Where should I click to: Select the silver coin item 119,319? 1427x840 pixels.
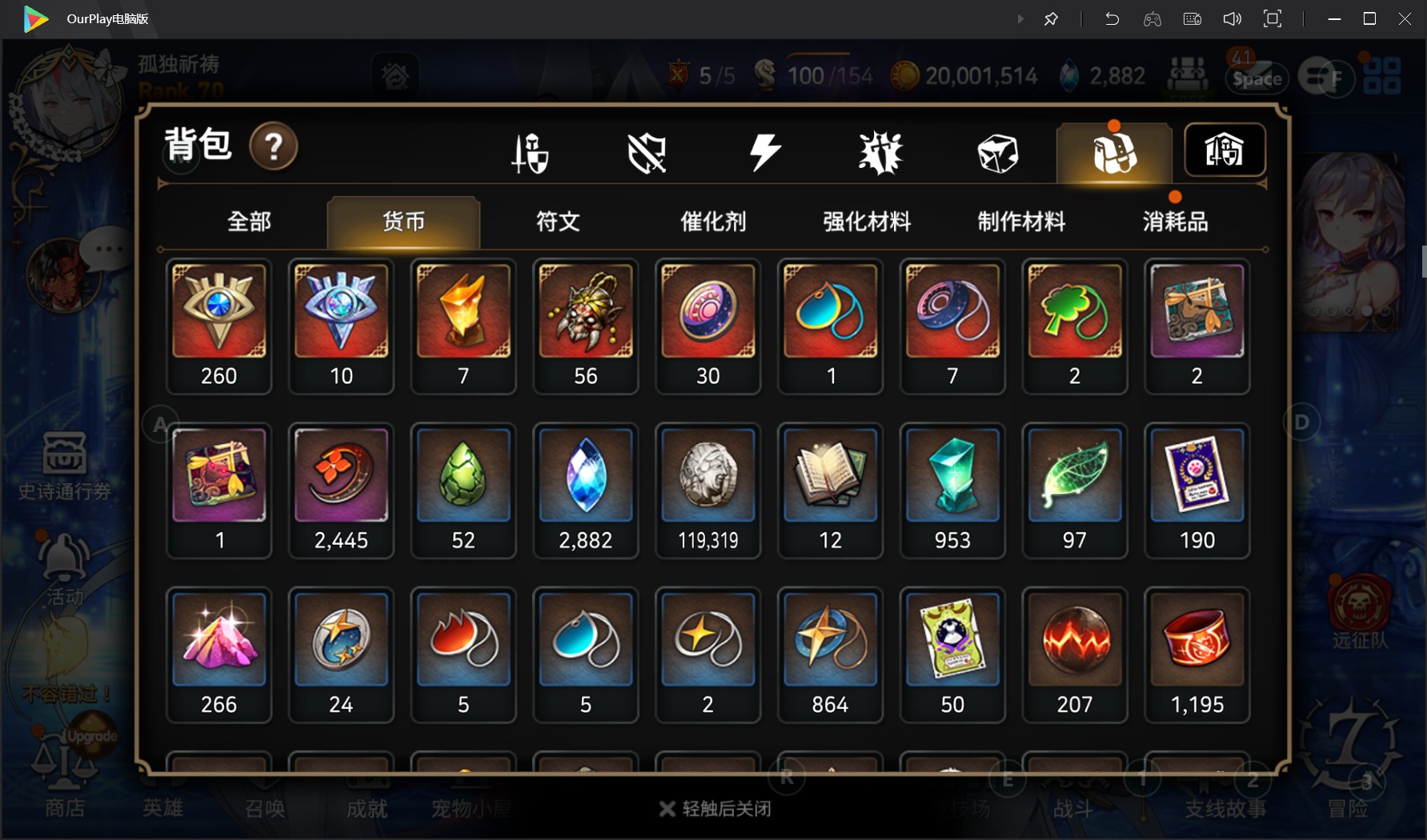click(x=707, y=490)
